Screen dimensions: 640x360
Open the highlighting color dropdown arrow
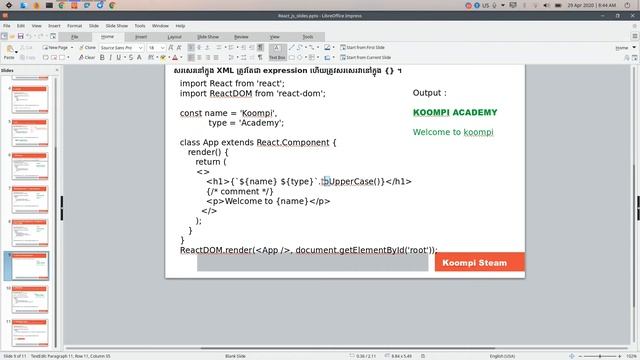[169, 58]
